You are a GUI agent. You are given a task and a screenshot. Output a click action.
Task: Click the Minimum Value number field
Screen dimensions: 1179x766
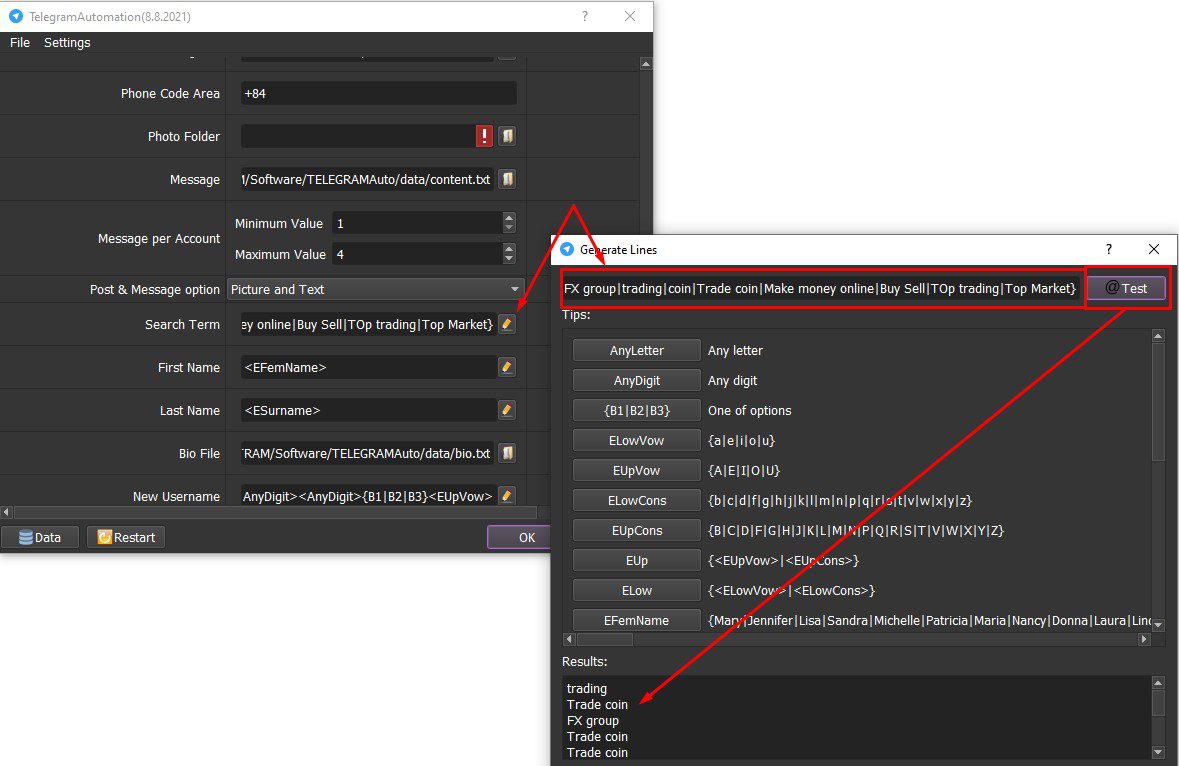[x=417, y=223]
